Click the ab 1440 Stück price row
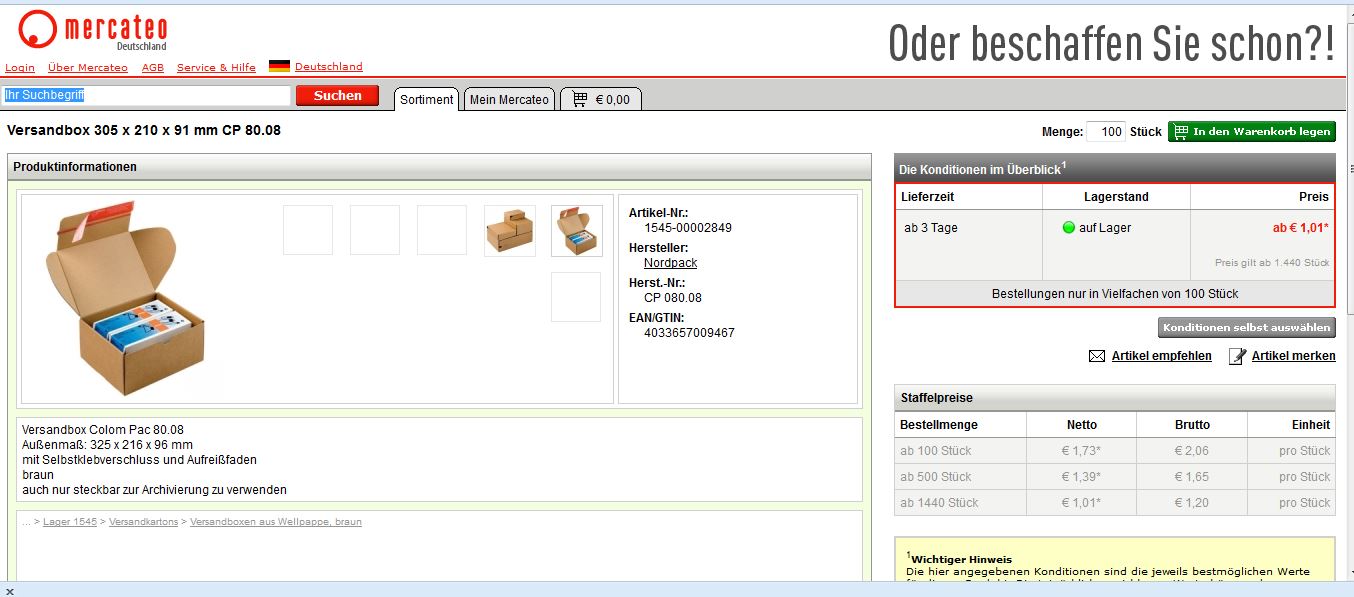 tap(1115, 503)
